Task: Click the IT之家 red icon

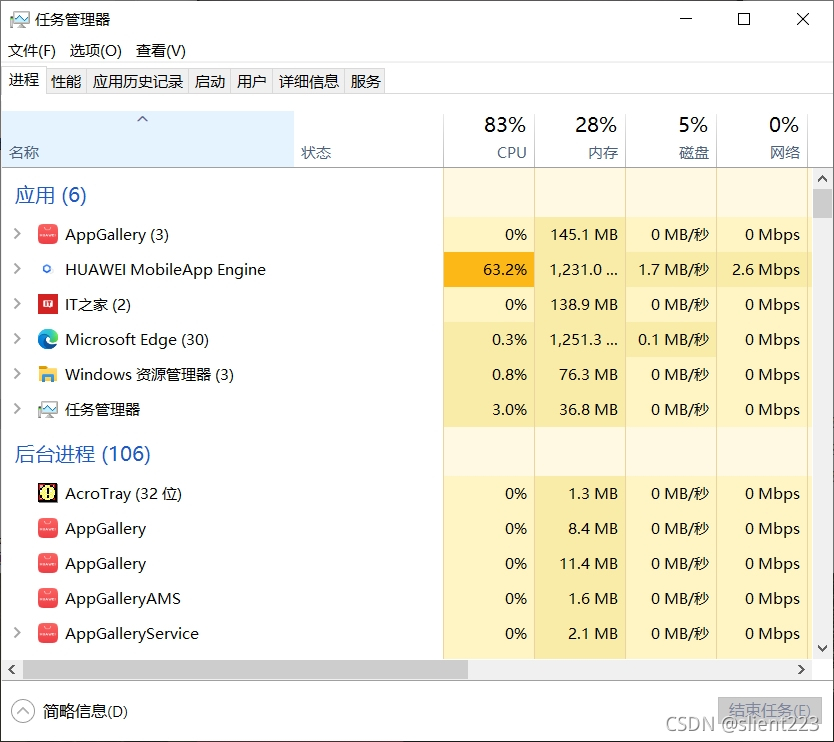Action: pyautogui.click(x=48, y=304)
